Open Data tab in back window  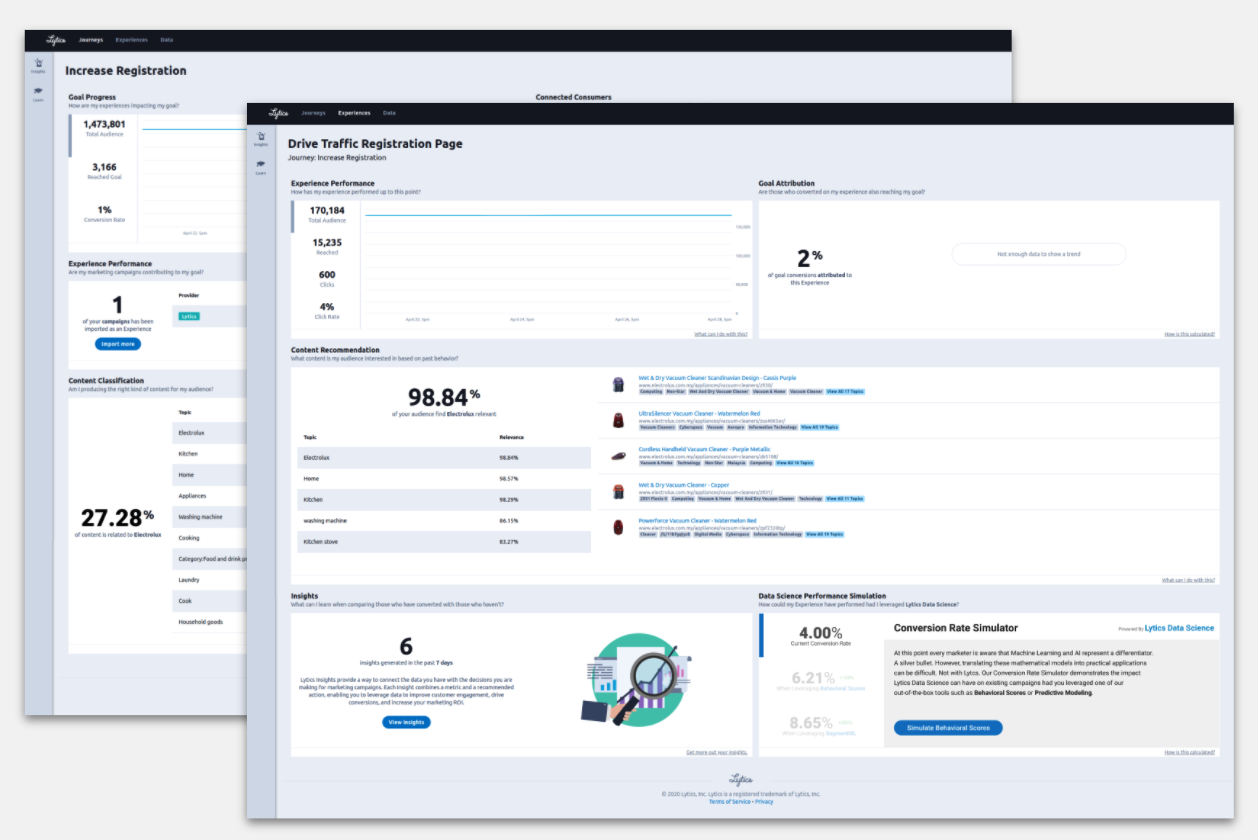point(166,40)
